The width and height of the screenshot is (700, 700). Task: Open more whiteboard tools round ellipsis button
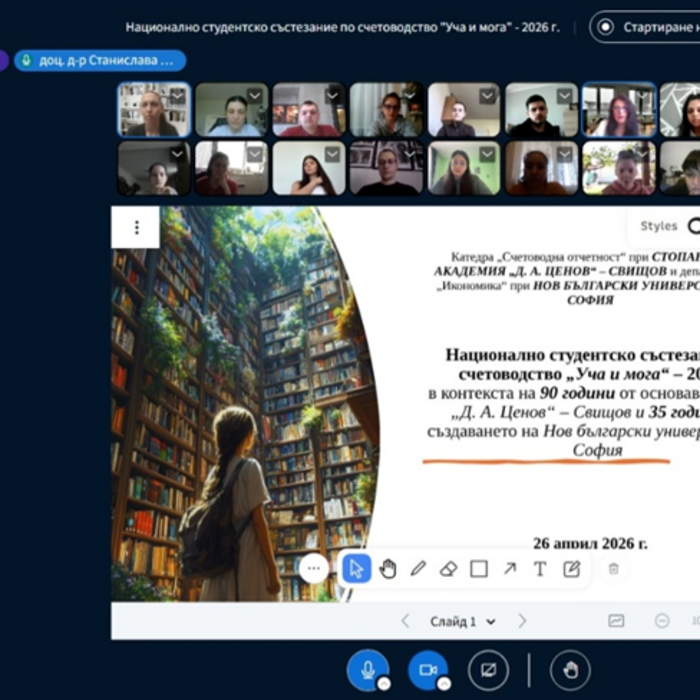coord(314,568)
